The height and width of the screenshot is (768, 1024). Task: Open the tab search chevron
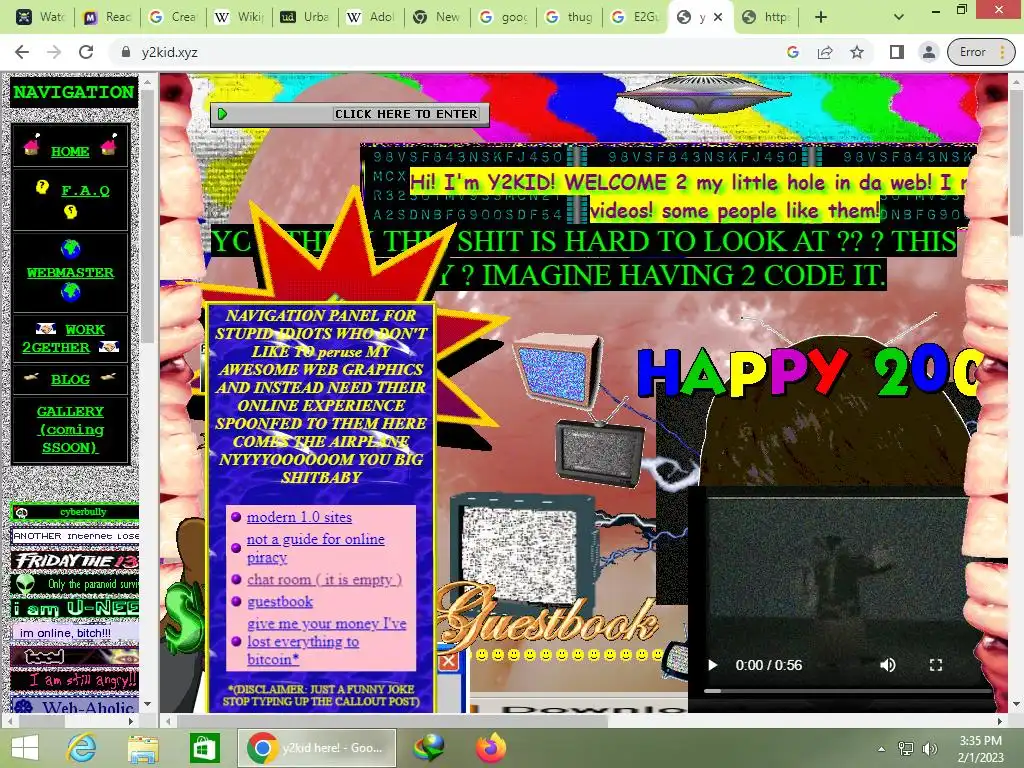[899, 17]
